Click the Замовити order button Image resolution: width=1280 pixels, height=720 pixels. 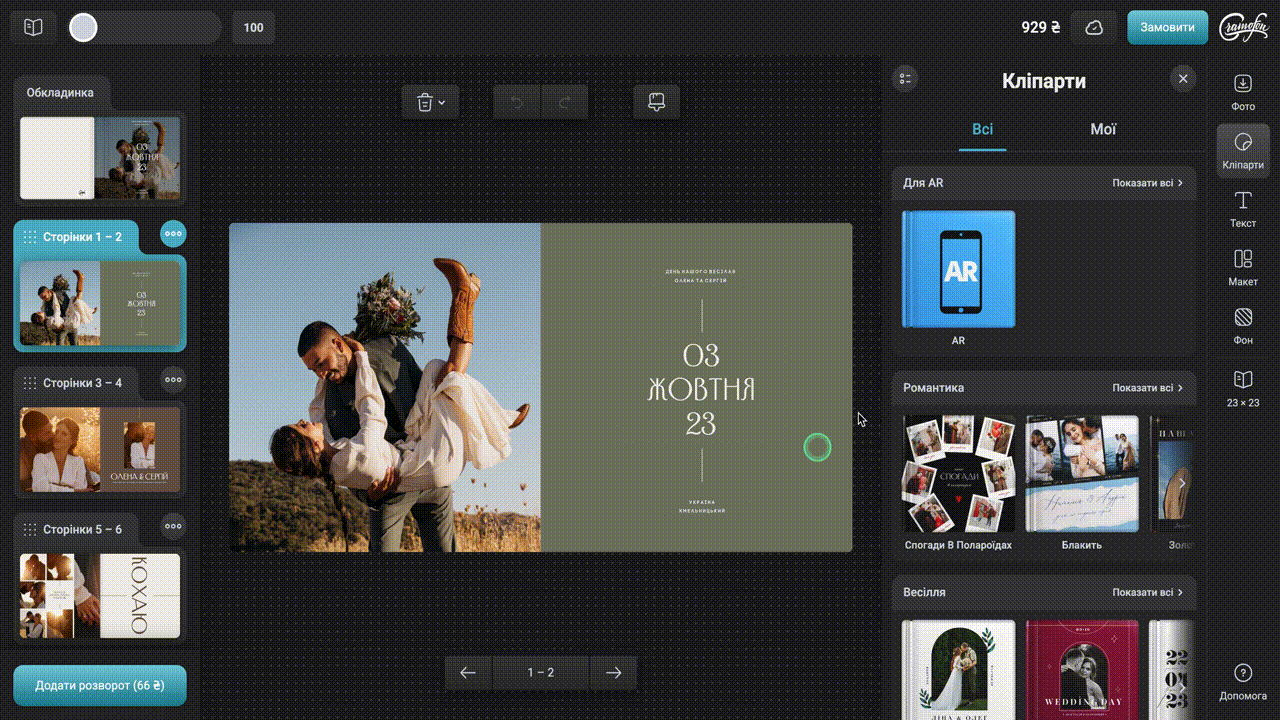(1167, 28)
